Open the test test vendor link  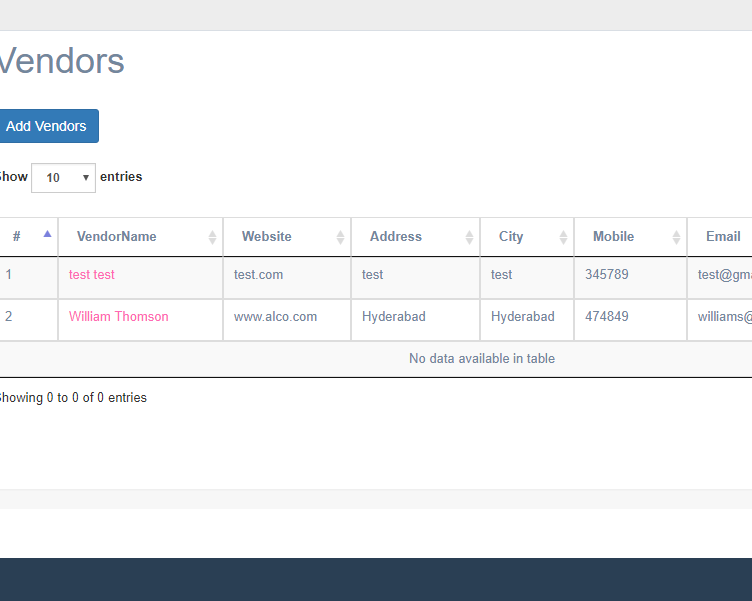(92, 274)
